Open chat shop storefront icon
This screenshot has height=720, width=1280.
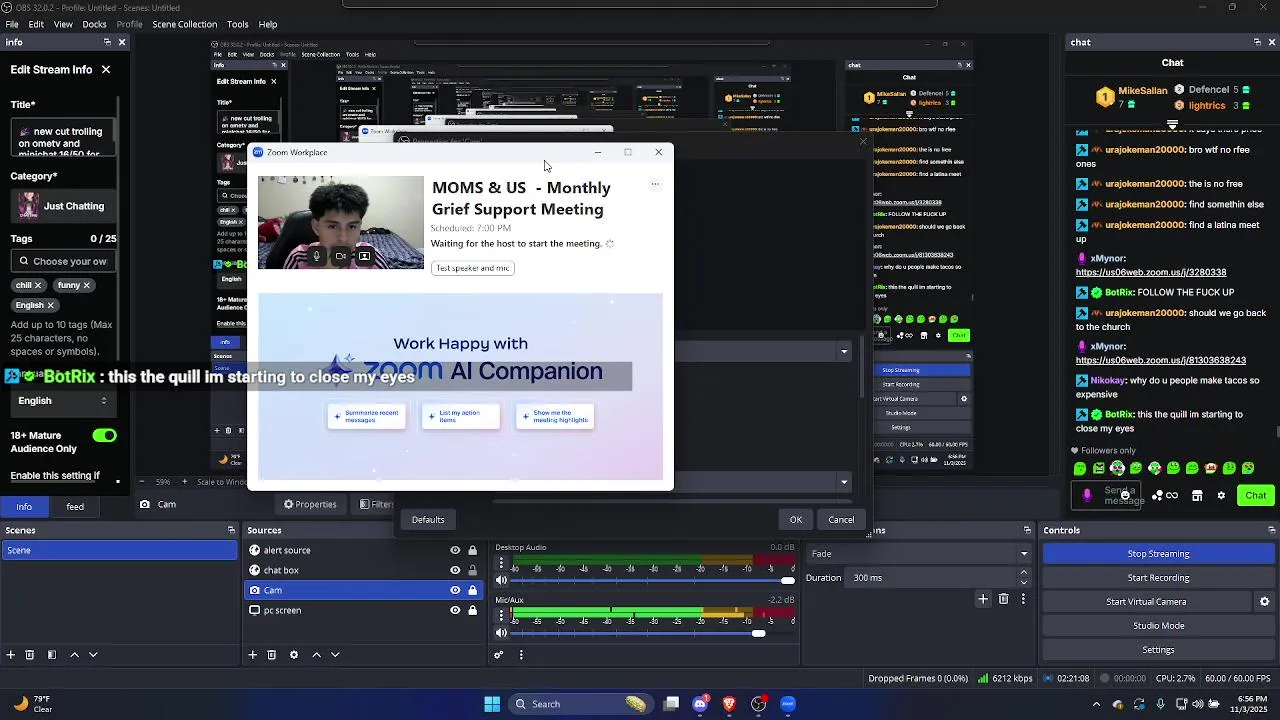point(1197,495)
